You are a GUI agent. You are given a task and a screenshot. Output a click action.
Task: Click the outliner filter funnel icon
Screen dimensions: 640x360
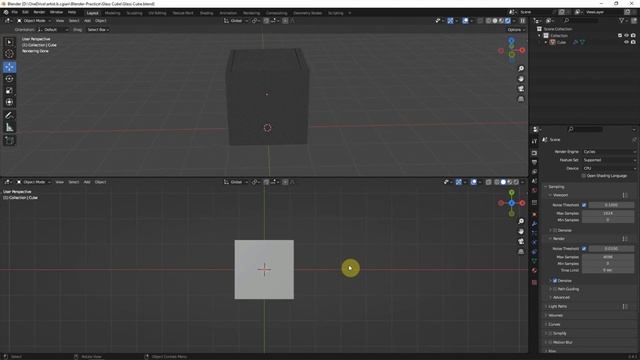[622, 20]
